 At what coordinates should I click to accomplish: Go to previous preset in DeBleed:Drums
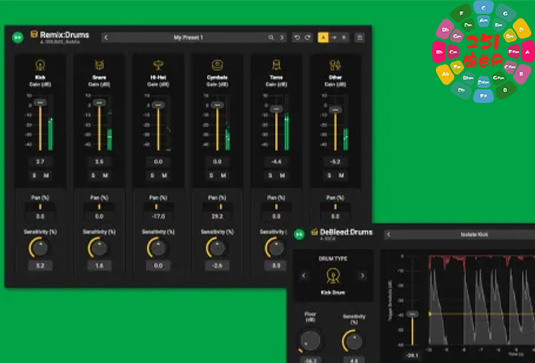coord(388,234)
